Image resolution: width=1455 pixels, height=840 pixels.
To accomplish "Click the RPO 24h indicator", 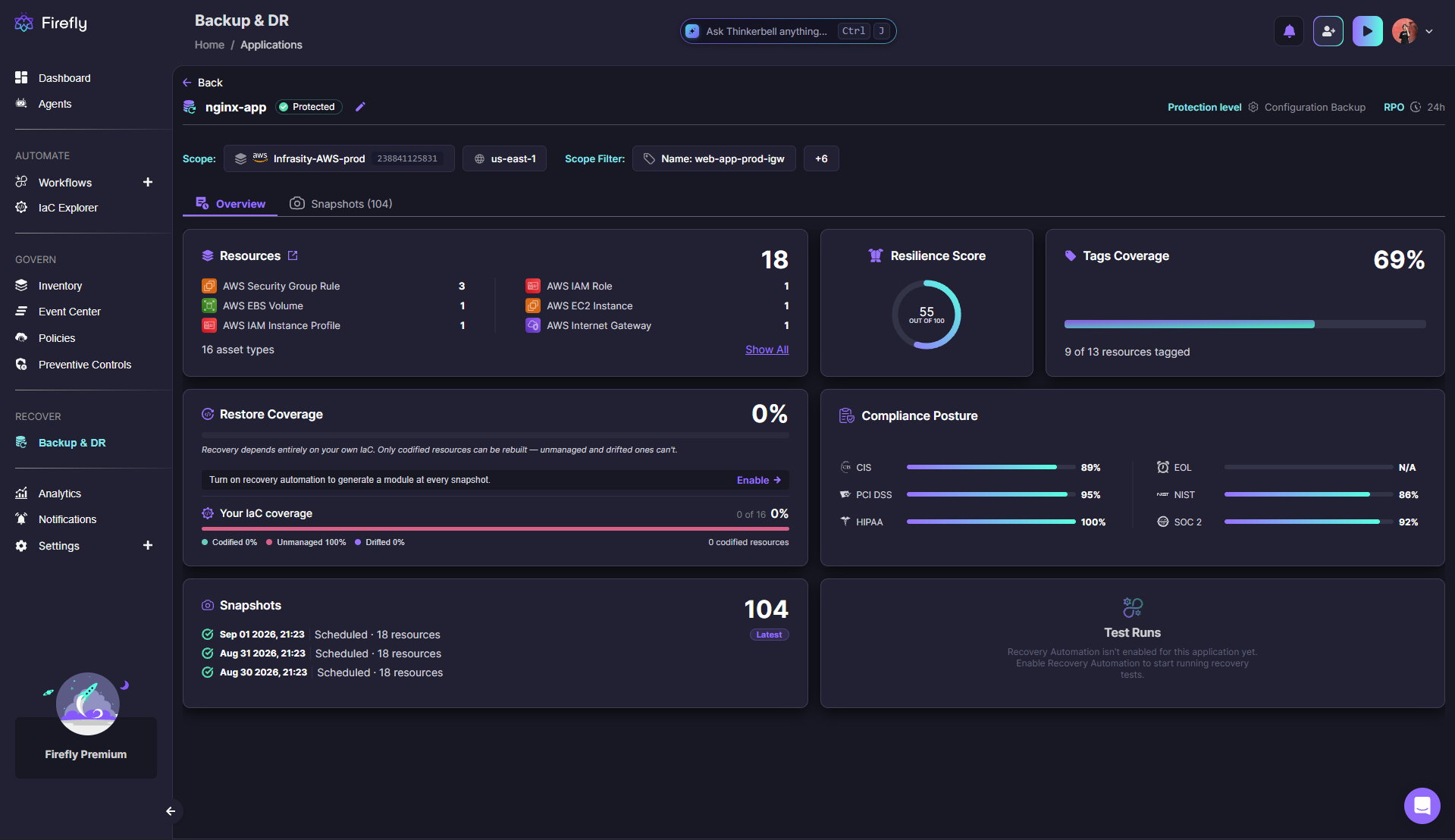I will pos(1414,107).
